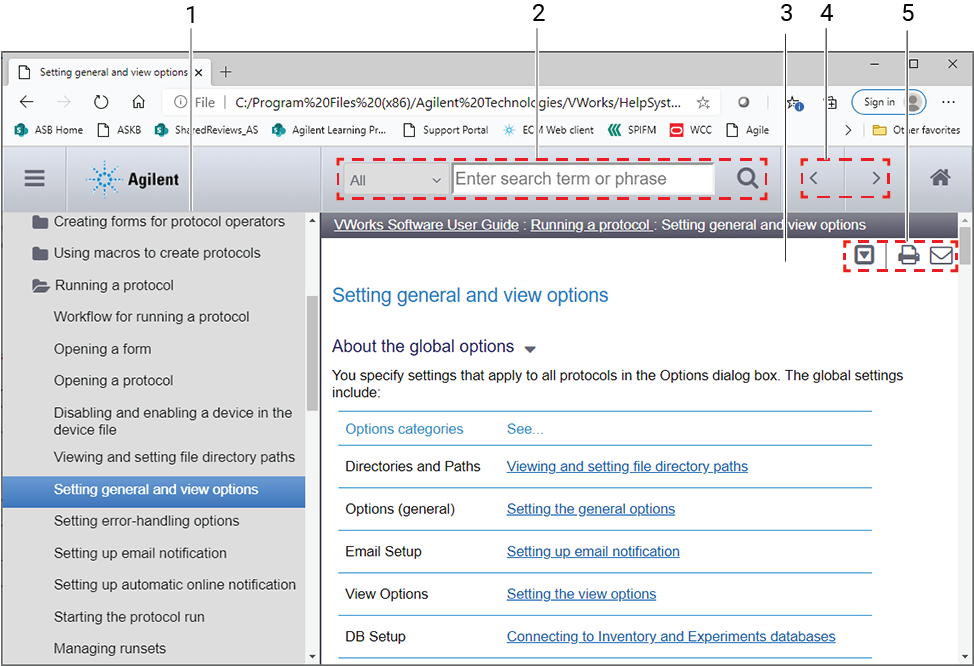This screenshot has height=666, width=974.
Task: Open the Agilent Learning bookmark
Action: click(x=329, y=130)
